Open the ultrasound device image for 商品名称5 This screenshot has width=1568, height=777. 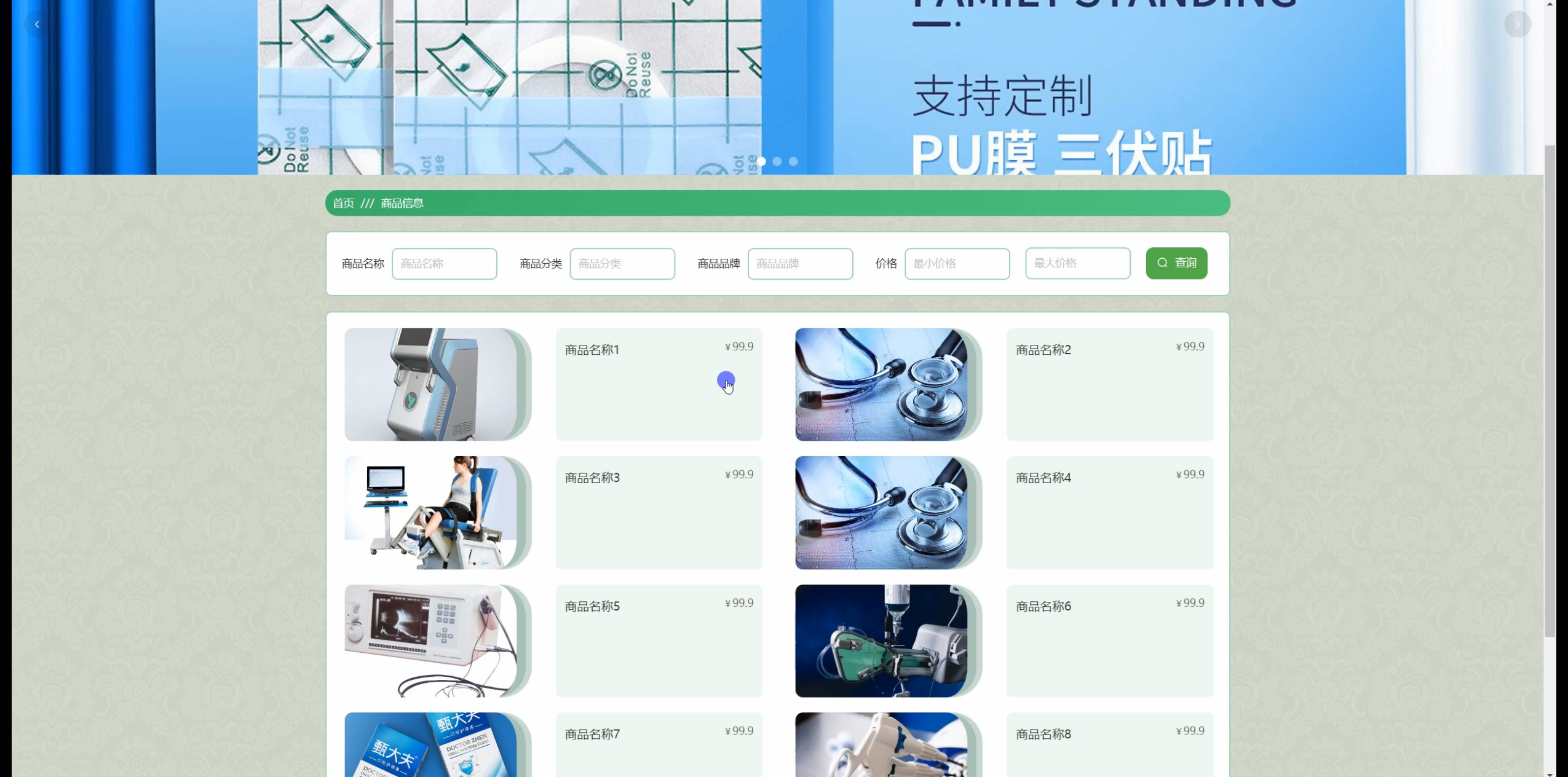431,641
